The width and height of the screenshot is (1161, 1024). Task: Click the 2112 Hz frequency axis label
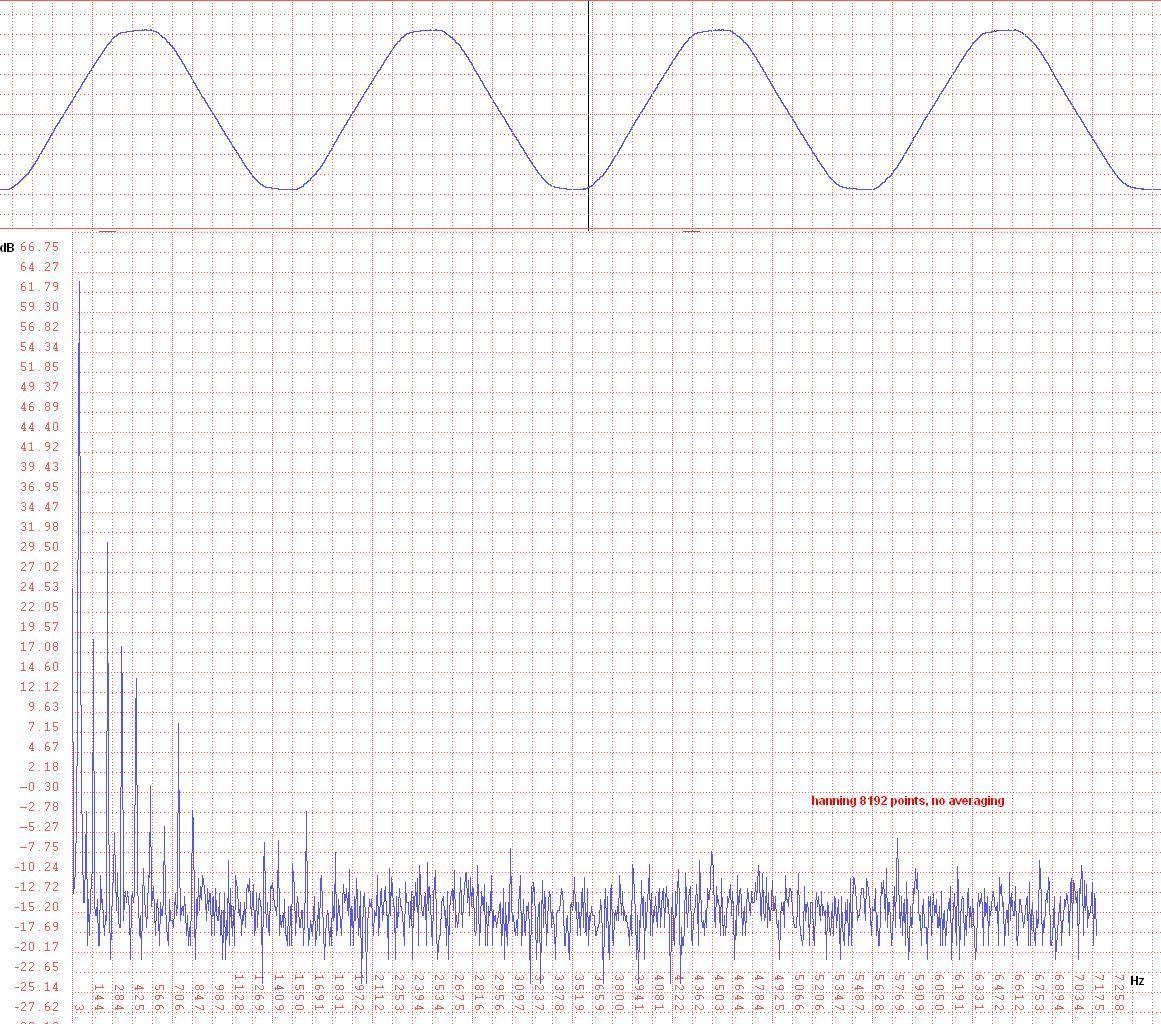click(379, 993)
